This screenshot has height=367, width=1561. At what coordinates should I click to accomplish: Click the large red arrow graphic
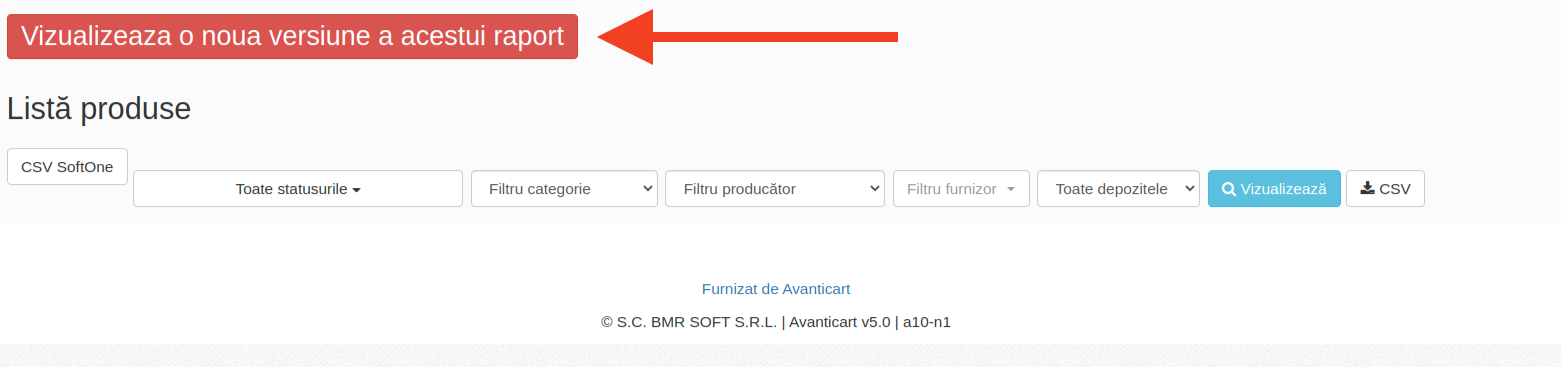pos(748,37)
